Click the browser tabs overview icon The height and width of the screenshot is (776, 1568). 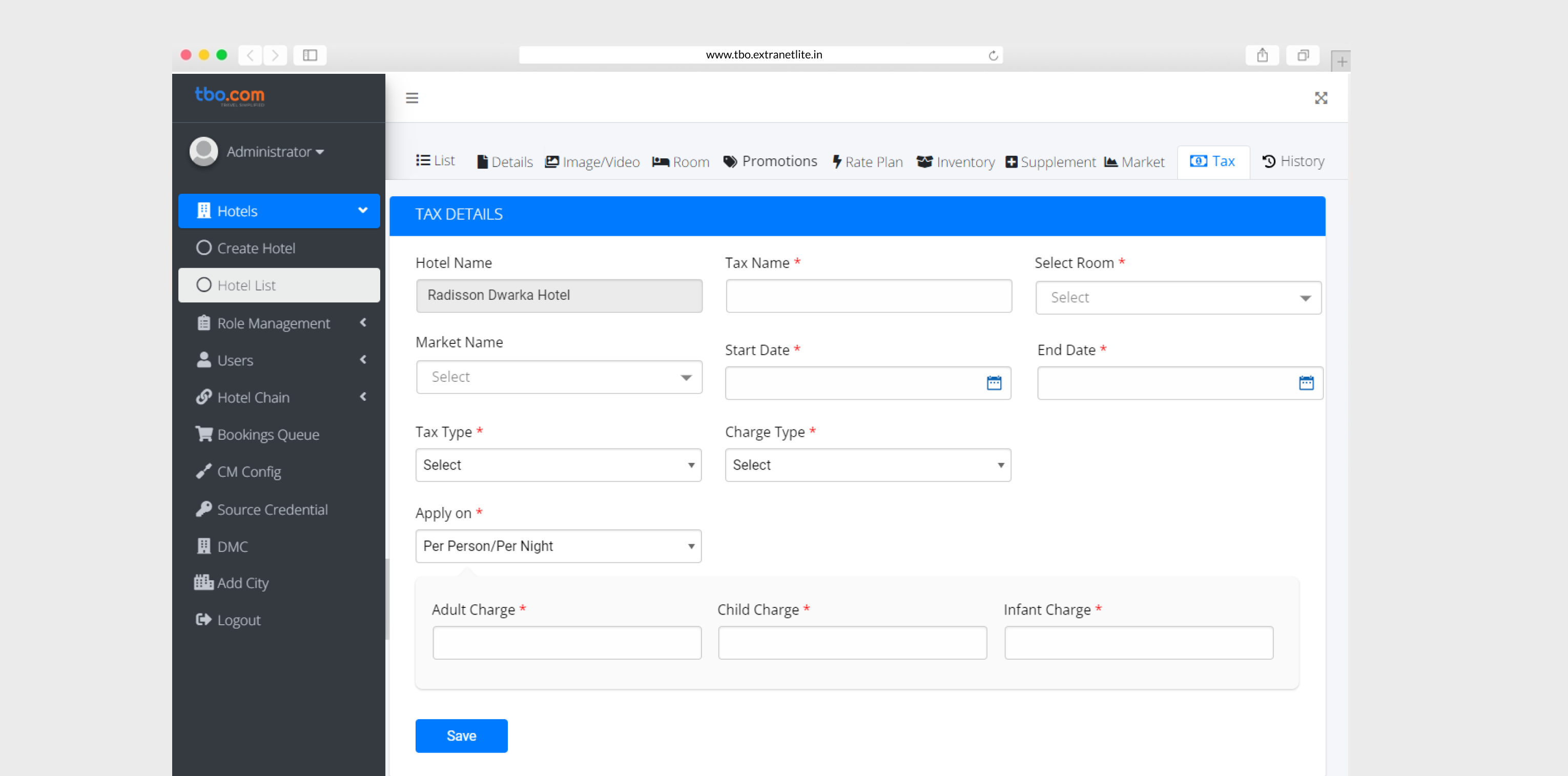(1302, 55)
